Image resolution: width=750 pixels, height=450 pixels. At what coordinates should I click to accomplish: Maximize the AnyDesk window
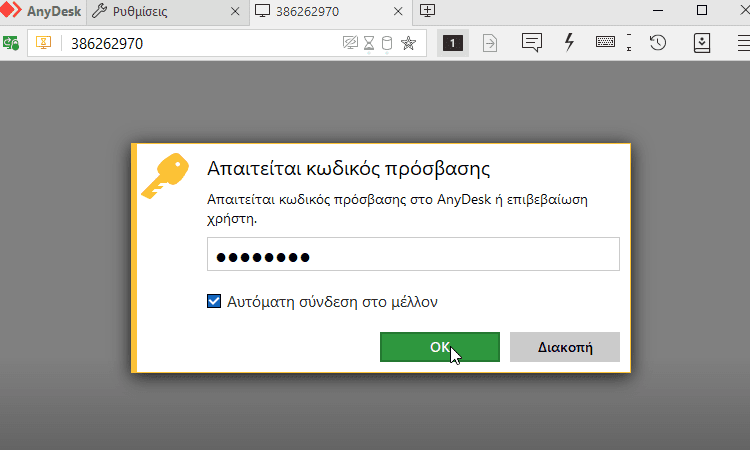(x=702, y=10)
